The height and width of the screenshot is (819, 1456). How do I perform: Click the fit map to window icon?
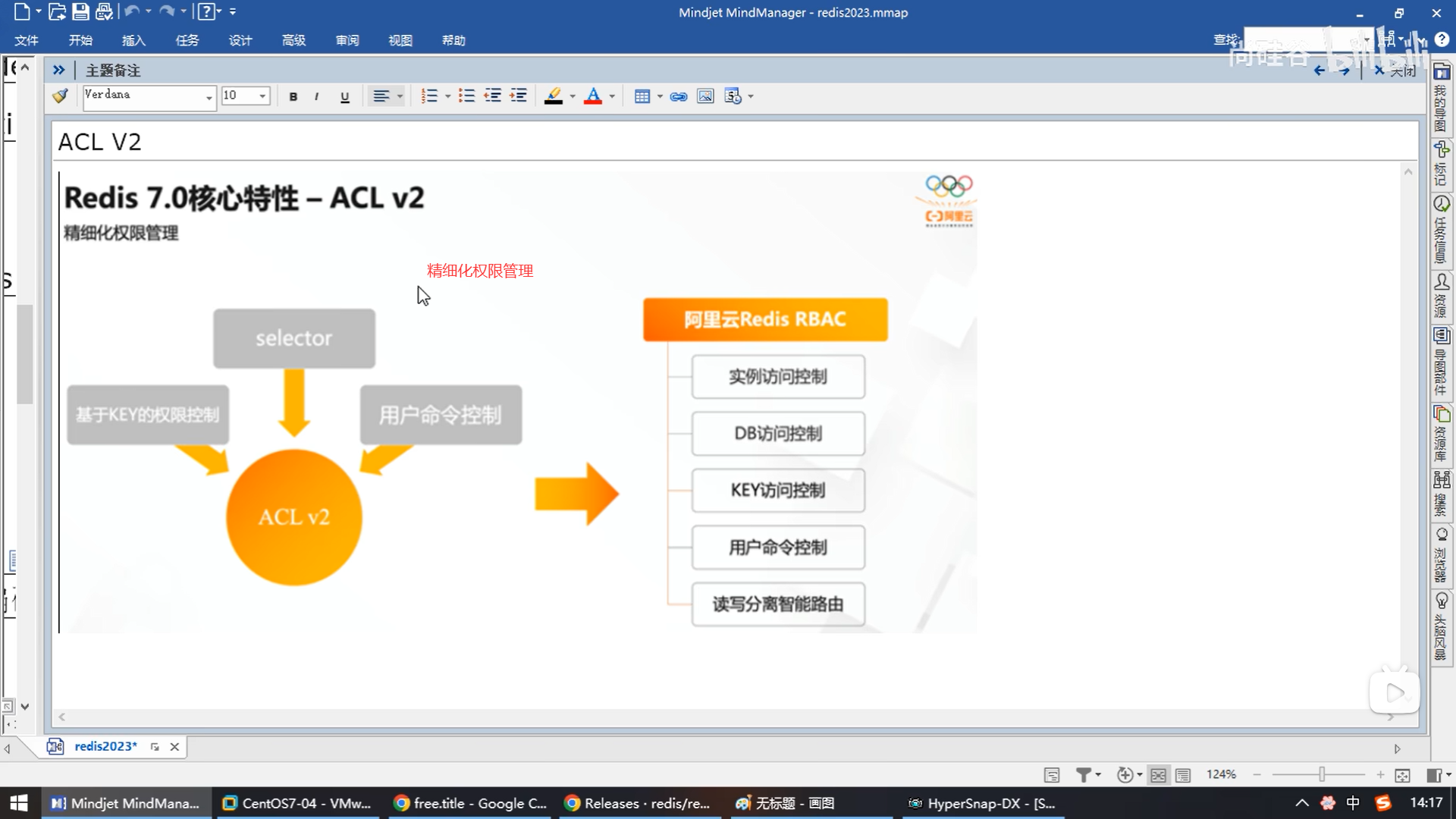point(1402,775)
